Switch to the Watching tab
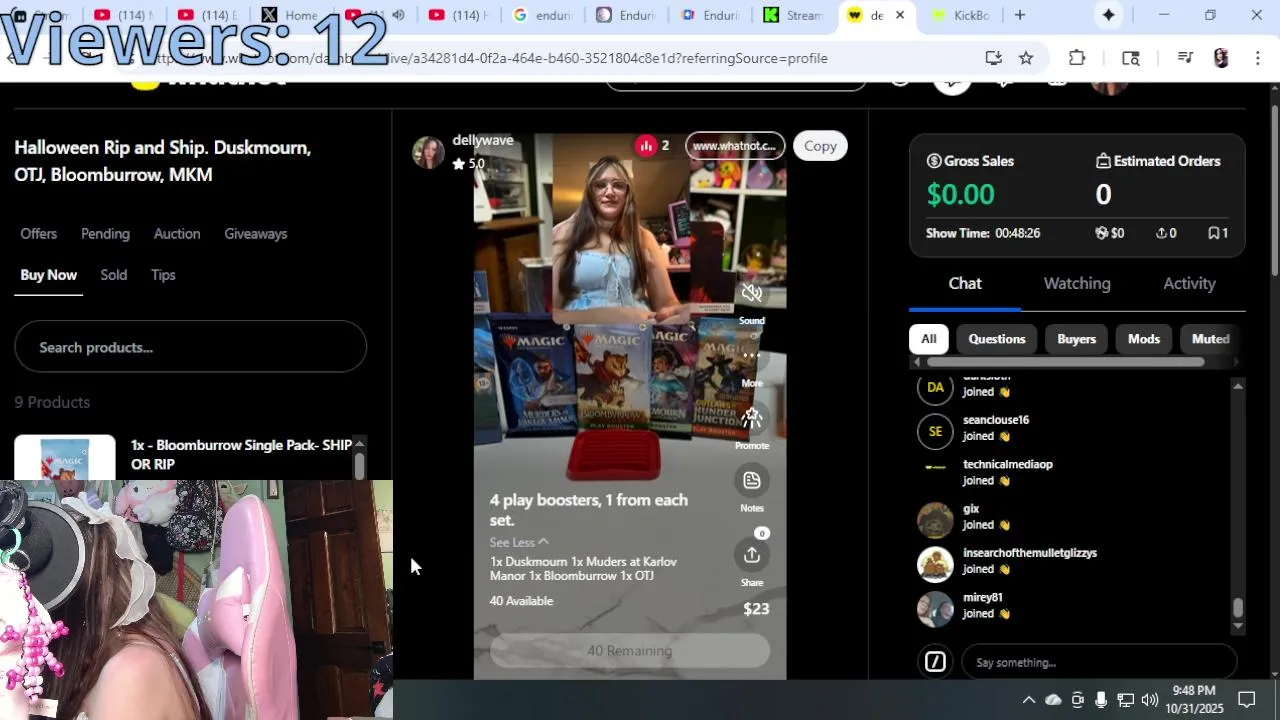 click(x=1077, y=283)
